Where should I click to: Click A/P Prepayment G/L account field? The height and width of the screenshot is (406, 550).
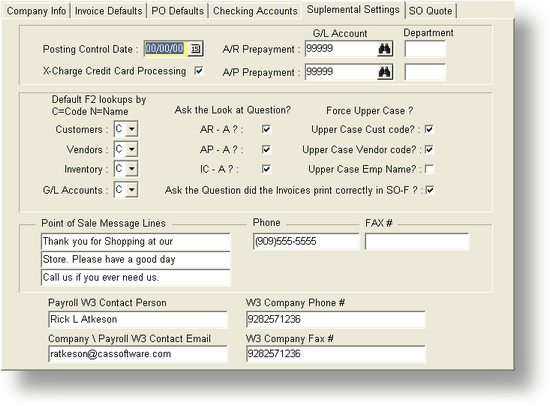341,72
